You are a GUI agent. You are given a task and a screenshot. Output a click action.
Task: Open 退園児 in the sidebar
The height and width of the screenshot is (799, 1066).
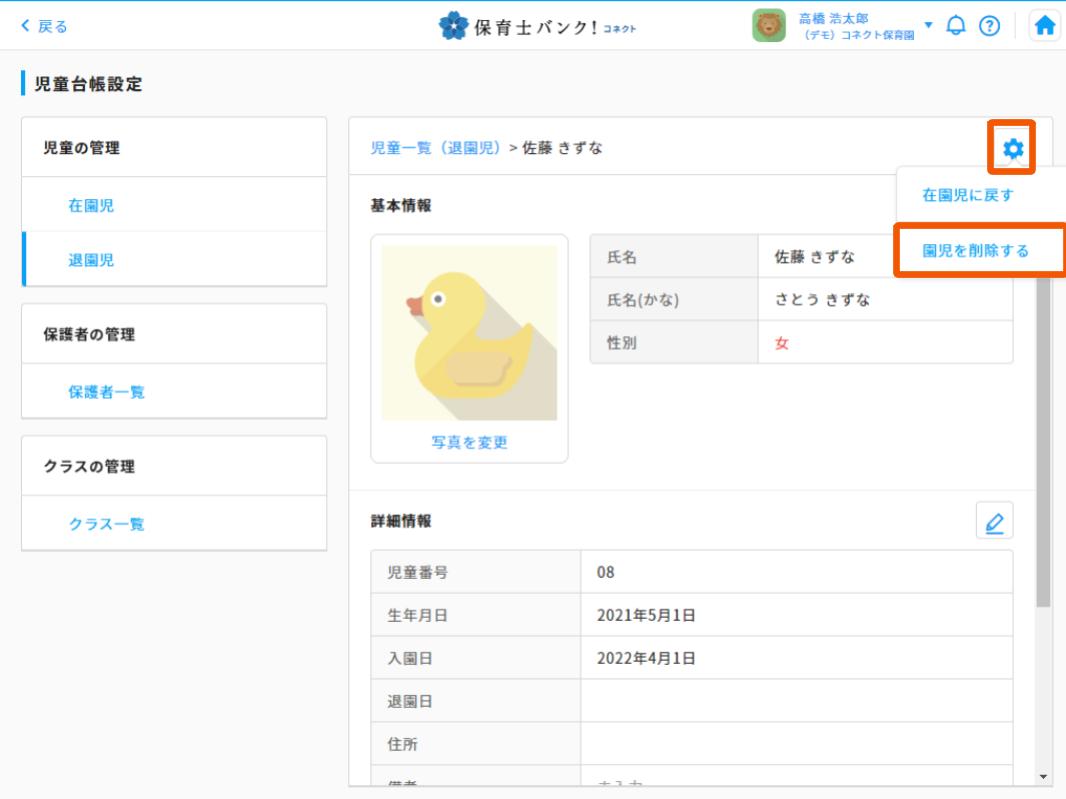pyautogui.click(x=91, y=260)
